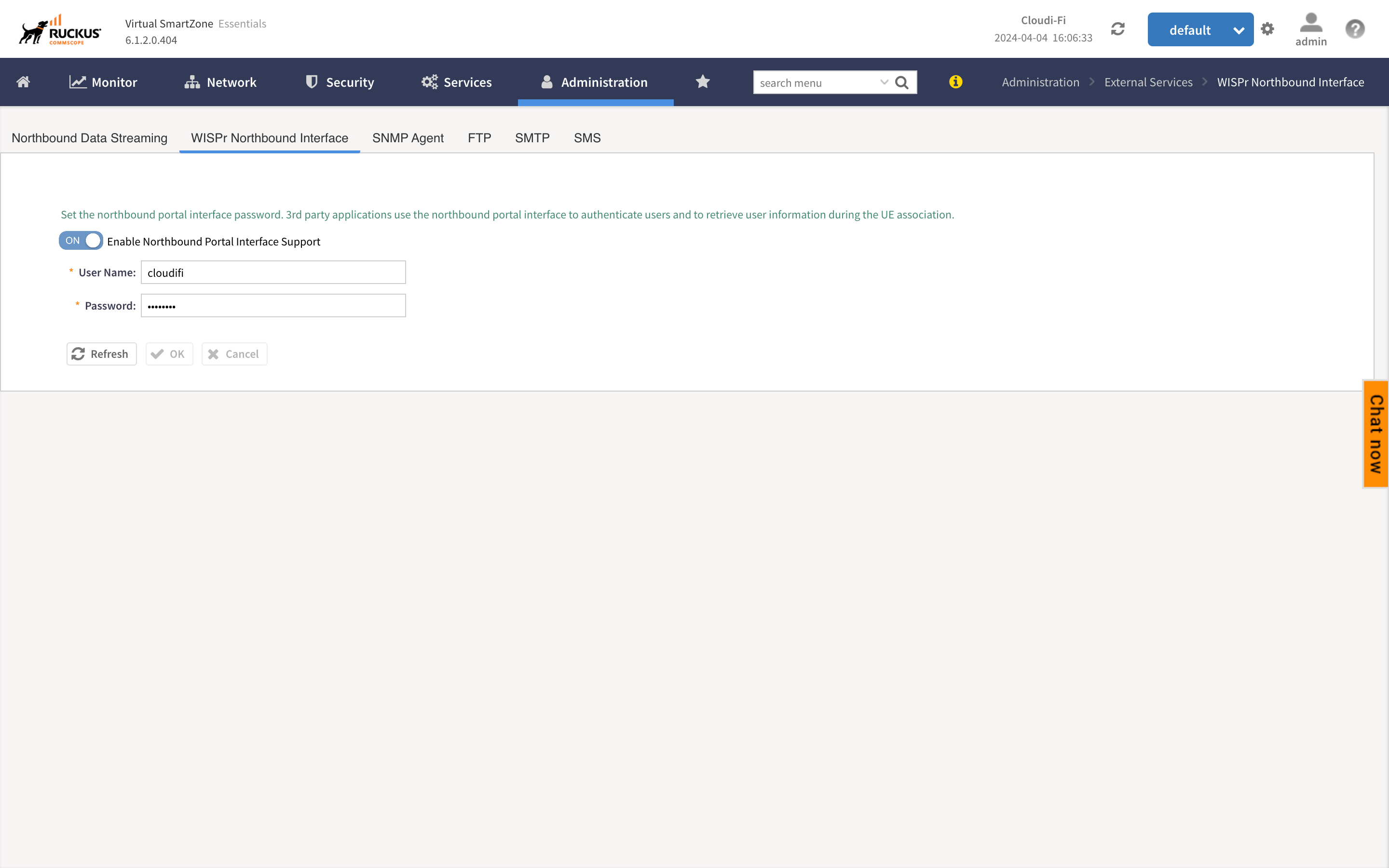Screen dimensions: 1389x868
Task: Open the Services section
Action: (456, 81)
